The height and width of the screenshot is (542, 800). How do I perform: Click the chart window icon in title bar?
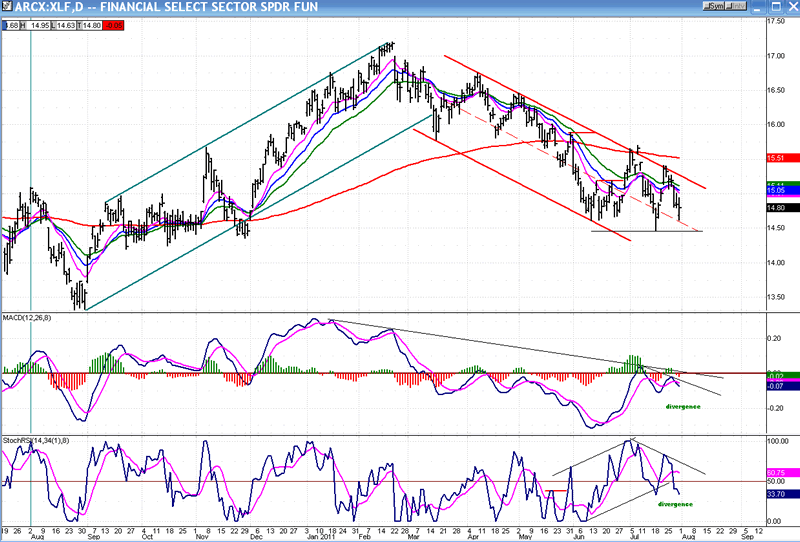[7, 7]
